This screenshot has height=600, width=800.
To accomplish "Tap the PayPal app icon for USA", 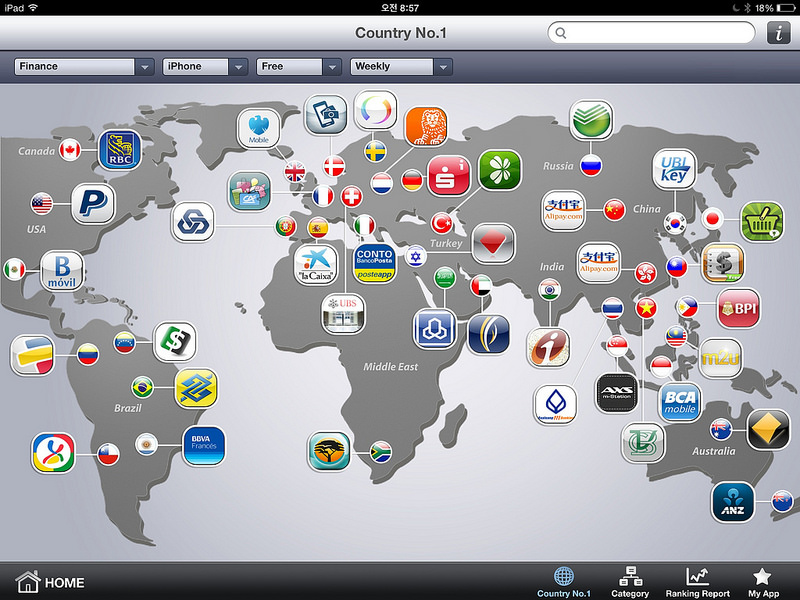I will pyautogui.click(x=93, y=204).
